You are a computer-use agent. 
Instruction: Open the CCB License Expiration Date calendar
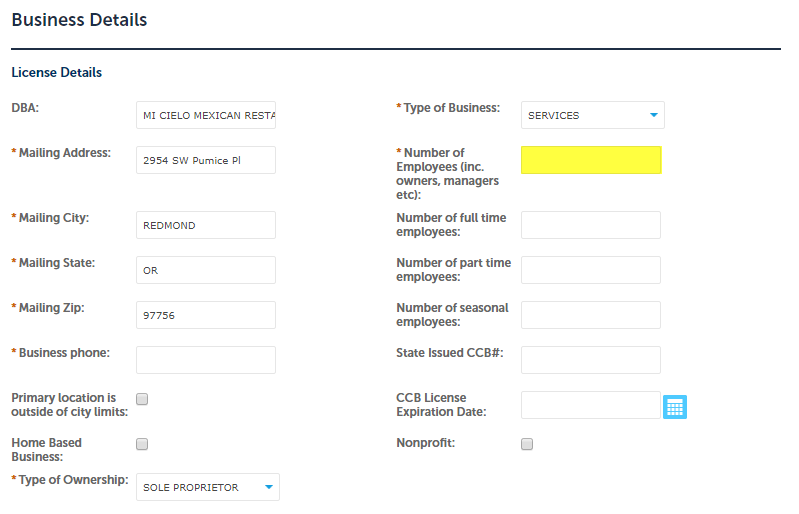point(675,407)
